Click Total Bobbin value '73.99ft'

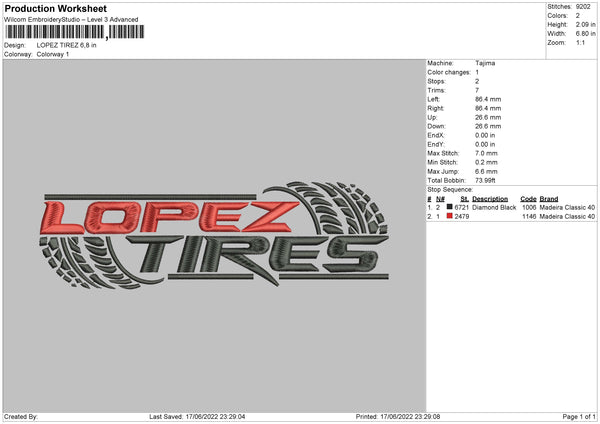pos(485,181)
